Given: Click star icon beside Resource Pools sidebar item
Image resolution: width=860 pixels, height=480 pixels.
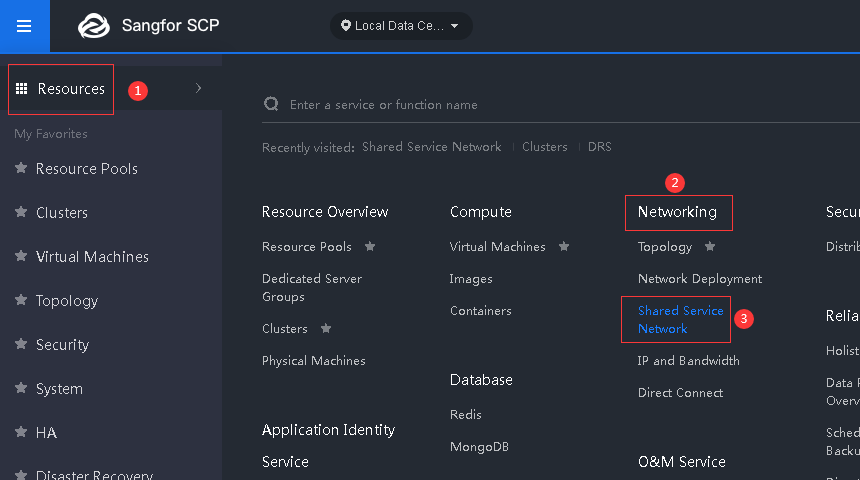Looking at the screenshot, I should (21, 169).
